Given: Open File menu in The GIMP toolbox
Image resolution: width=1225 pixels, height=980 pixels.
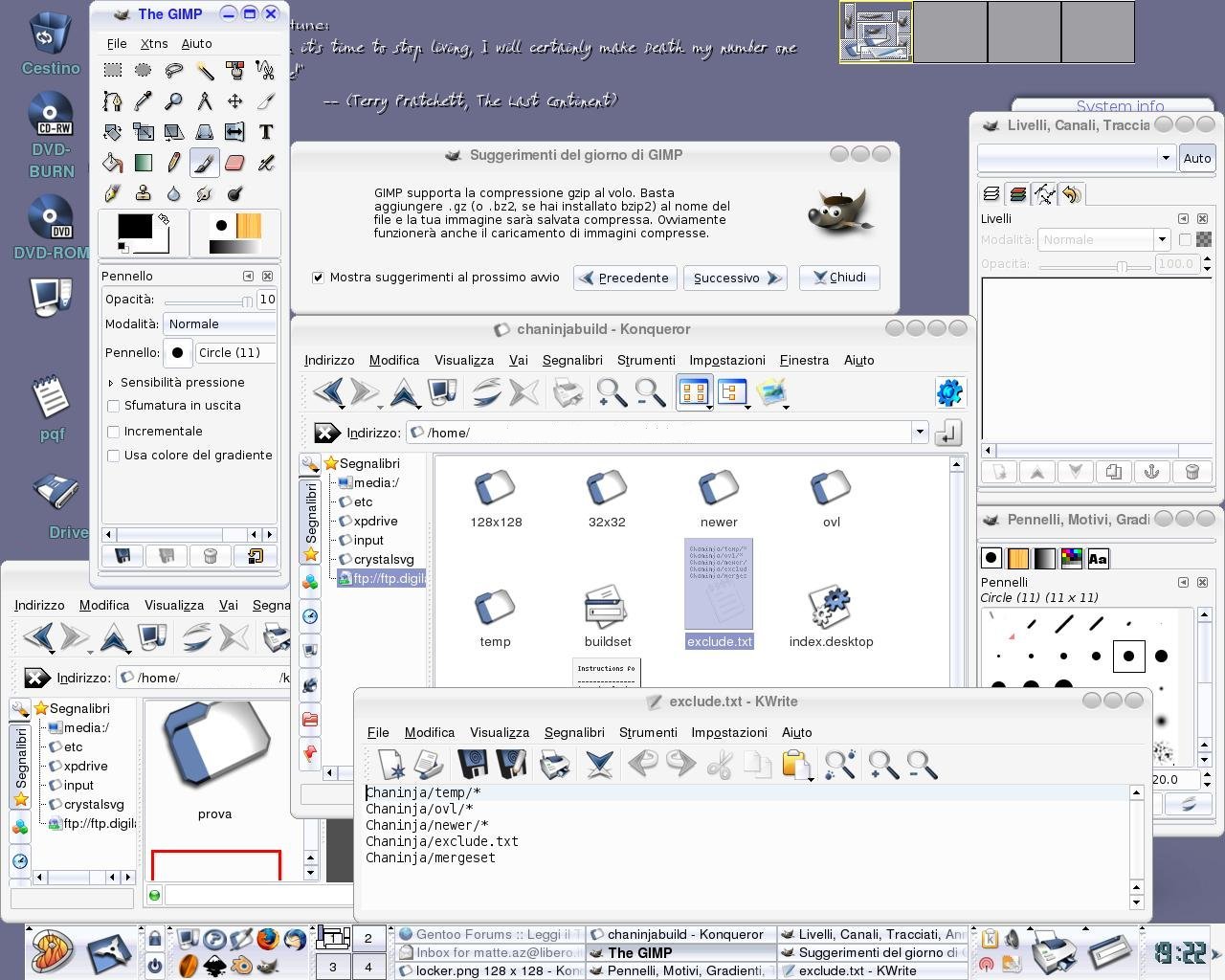Looking at the screenshot, I should pos(117,44).
